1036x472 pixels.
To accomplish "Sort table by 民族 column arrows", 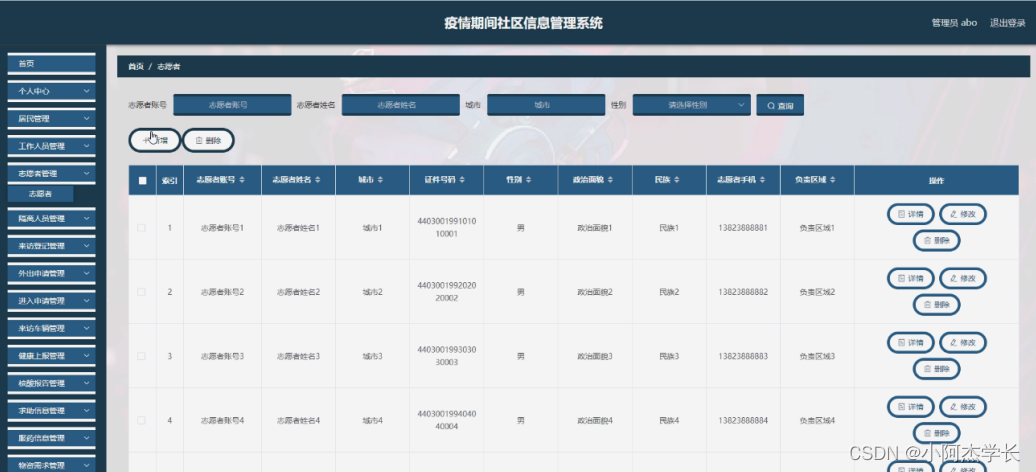I will point(677,180).
